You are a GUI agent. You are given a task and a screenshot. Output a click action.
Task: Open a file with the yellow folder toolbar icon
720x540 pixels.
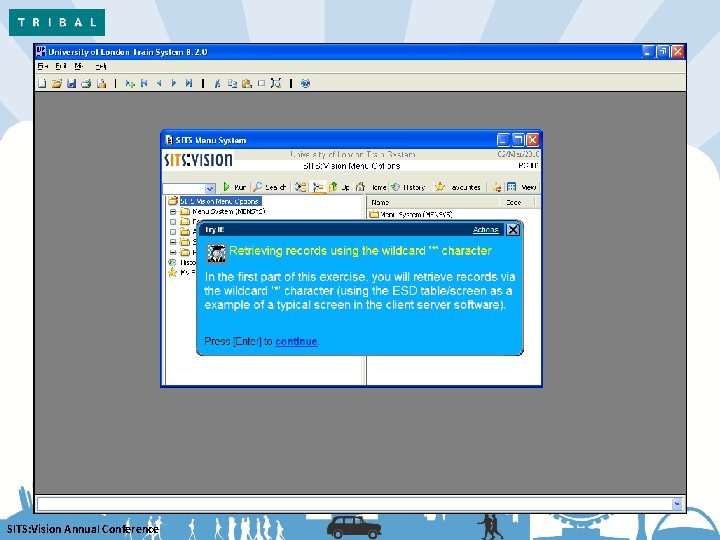(x=56, y=83)
